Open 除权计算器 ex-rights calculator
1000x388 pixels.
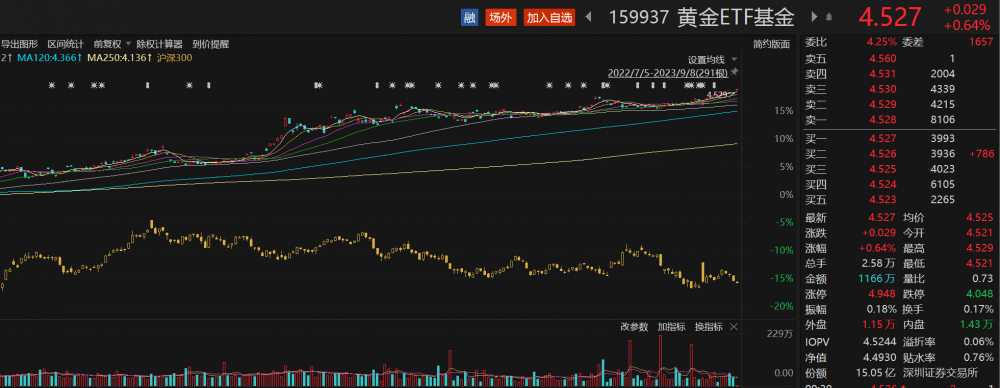(x=159, y=44)
